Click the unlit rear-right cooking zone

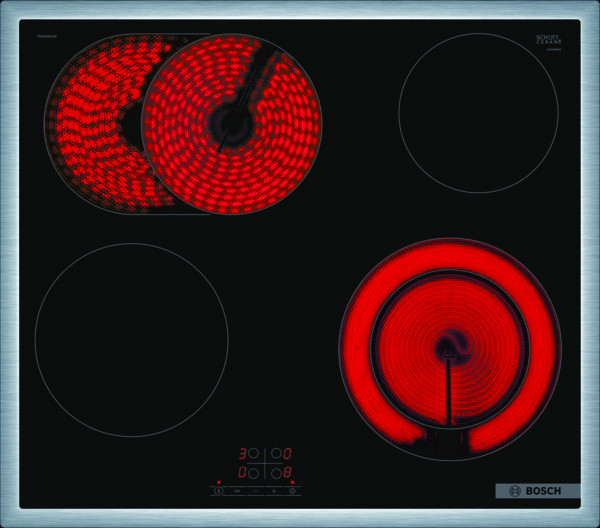478,112
